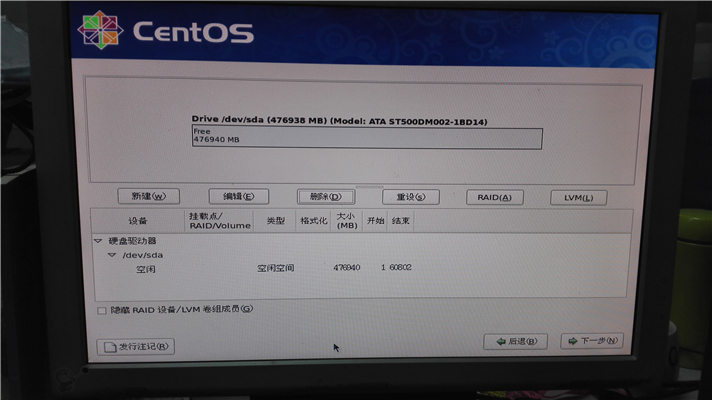
Task: Collapse the 硬盘驱动器 tree node
Action: tap(98, 241)
